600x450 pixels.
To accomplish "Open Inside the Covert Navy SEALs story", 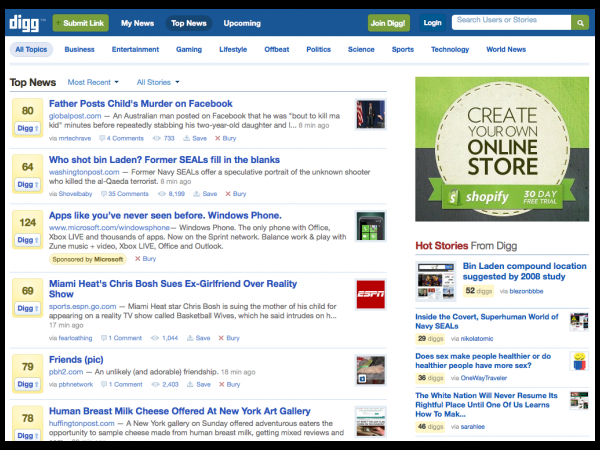I will (487, 321).
